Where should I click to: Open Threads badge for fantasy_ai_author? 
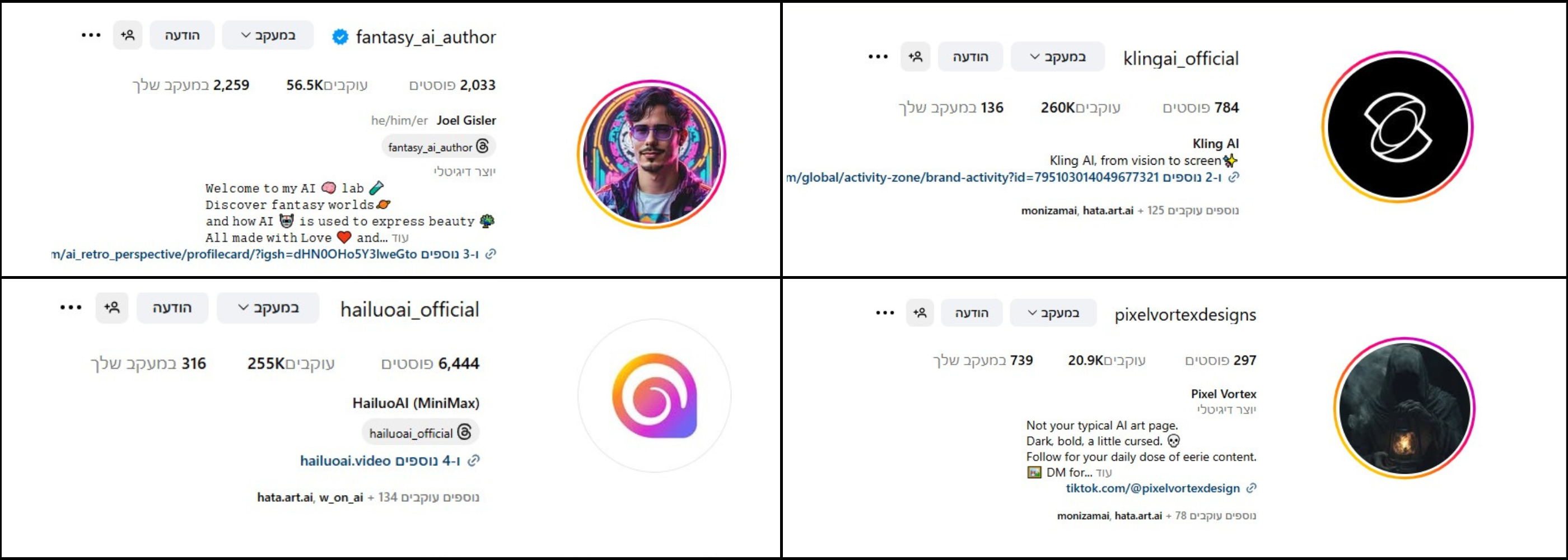click(x=439, y=147)
